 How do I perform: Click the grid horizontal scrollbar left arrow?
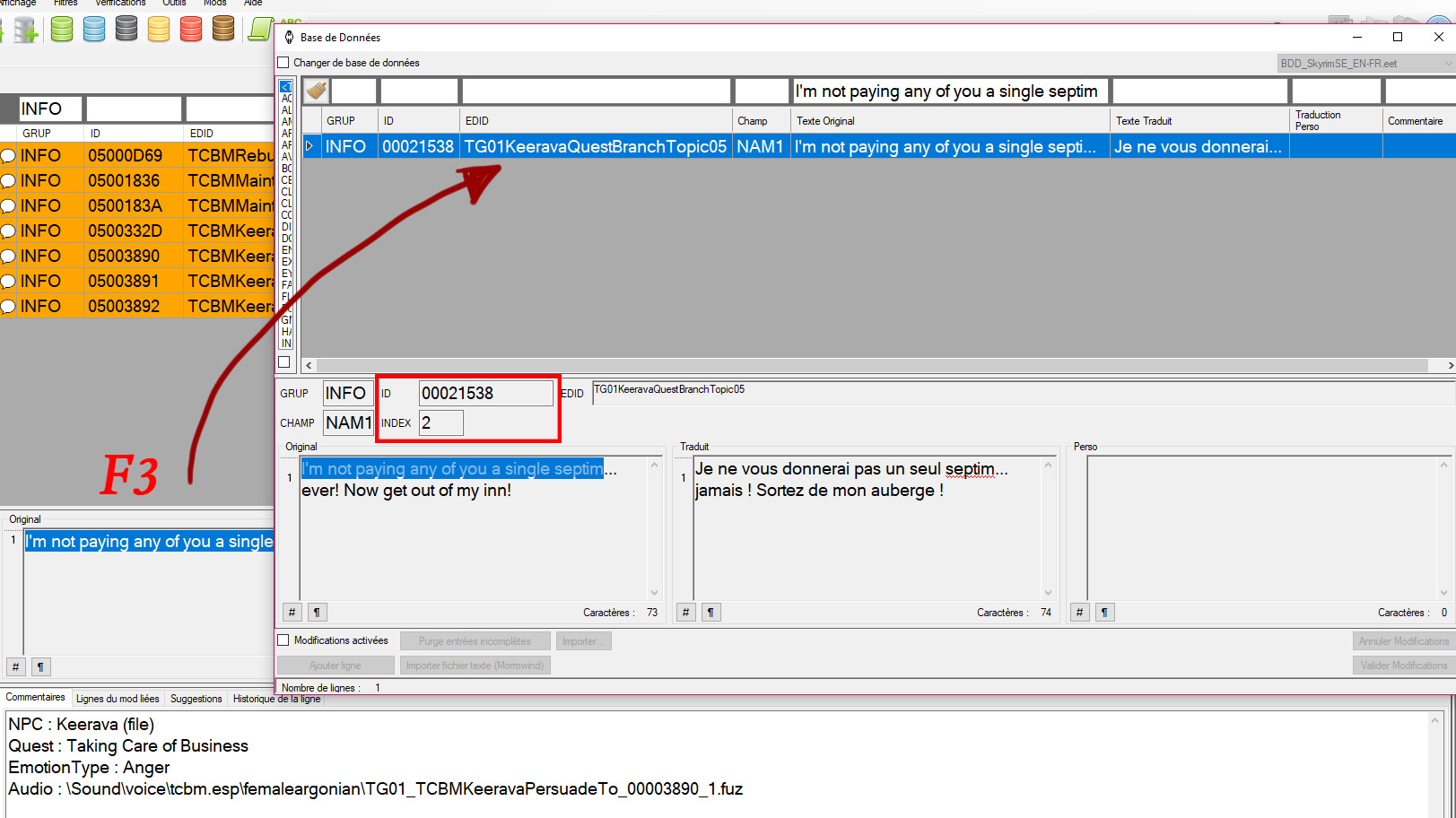click(x=309, y=365)
